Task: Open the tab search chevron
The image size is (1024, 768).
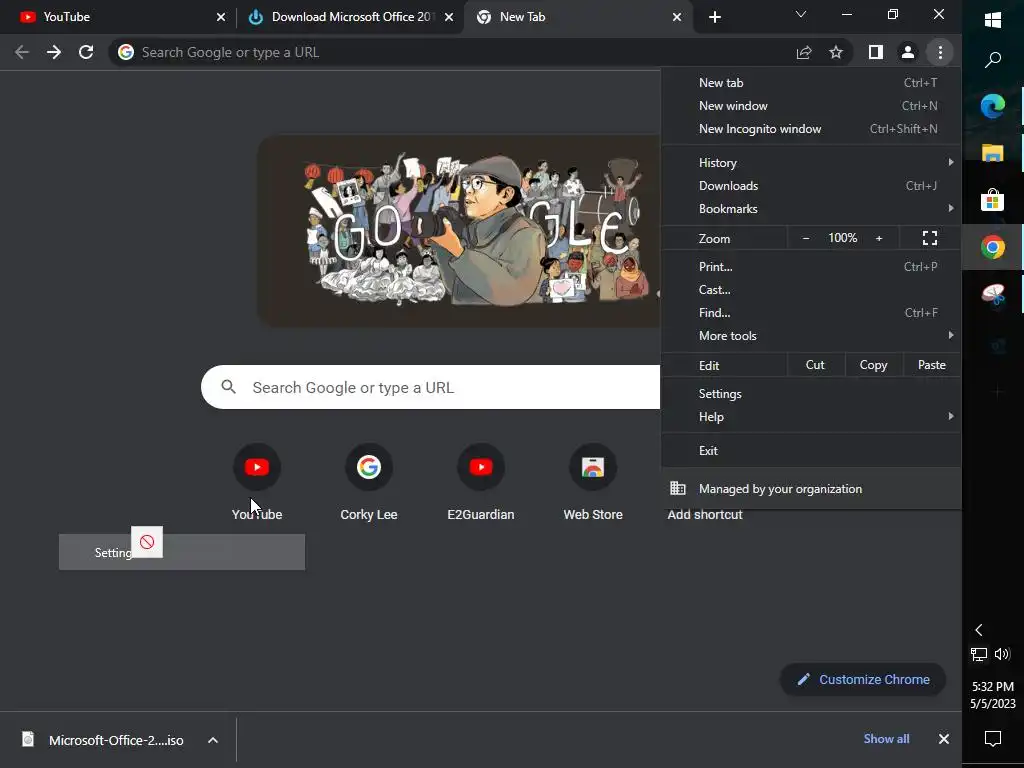Action: click(801, 14)
